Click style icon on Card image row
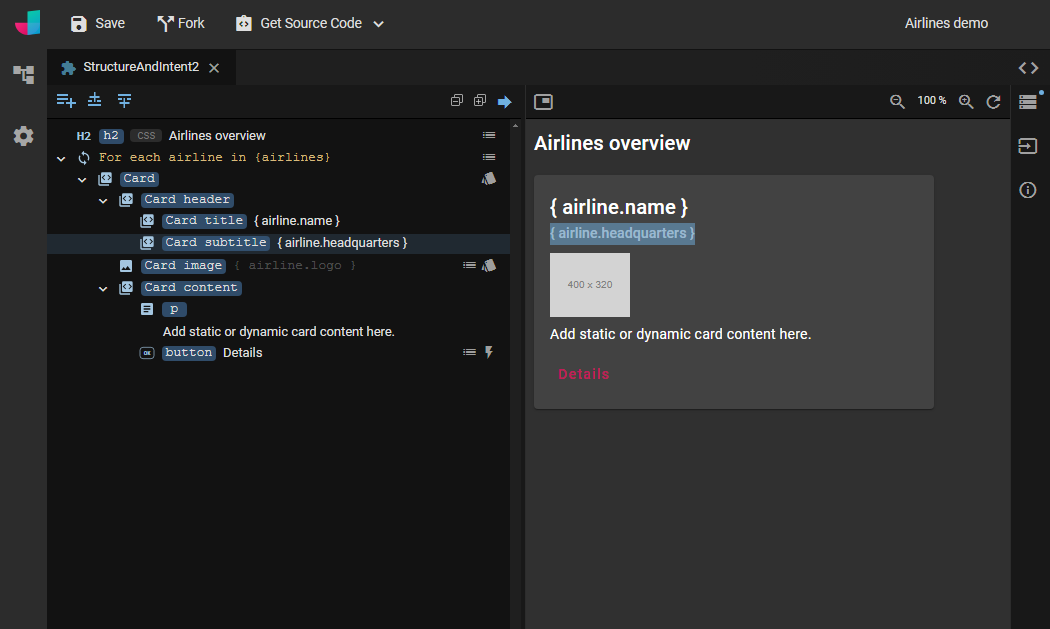Viewport: 1050px width, 629px height. (x=489, y=265)
